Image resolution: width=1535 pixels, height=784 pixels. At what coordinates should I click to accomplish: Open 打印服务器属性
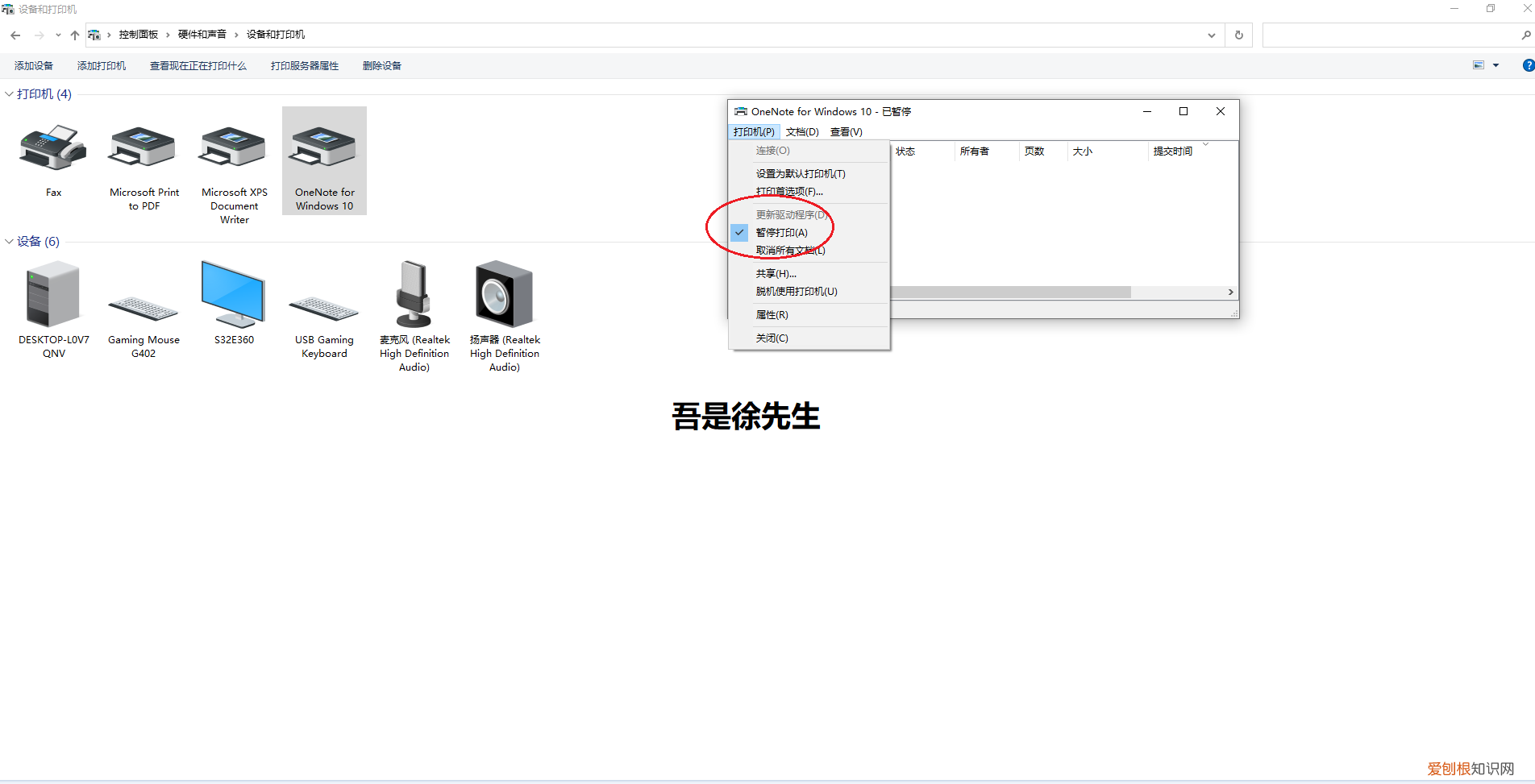pyautogui.click(x=305, y=65)
